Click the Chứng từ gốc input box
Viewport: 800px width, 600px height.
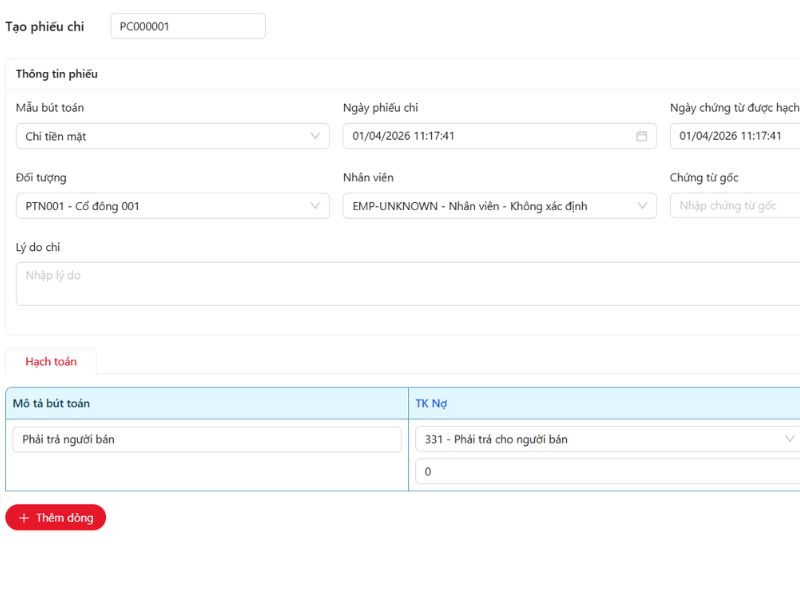tap(735, 206)
